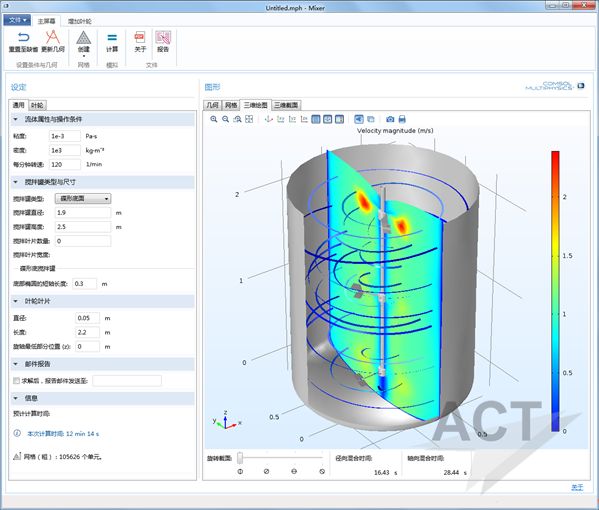Click the compute equals-sign icon

coord(112,37)
